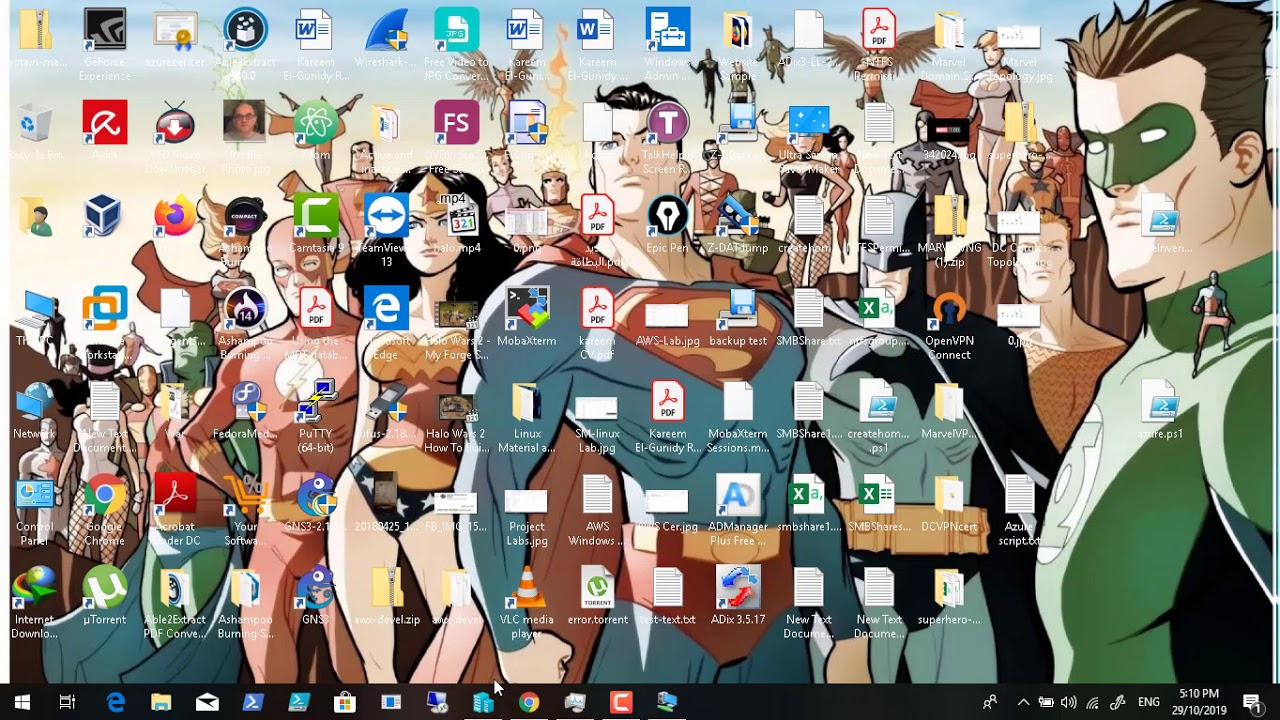The height and width of the screenshot is (720, 1280).
Task: Open PuTTY (64-bit) shortcut
Action: pyautogui.click(x=316, y=402)
